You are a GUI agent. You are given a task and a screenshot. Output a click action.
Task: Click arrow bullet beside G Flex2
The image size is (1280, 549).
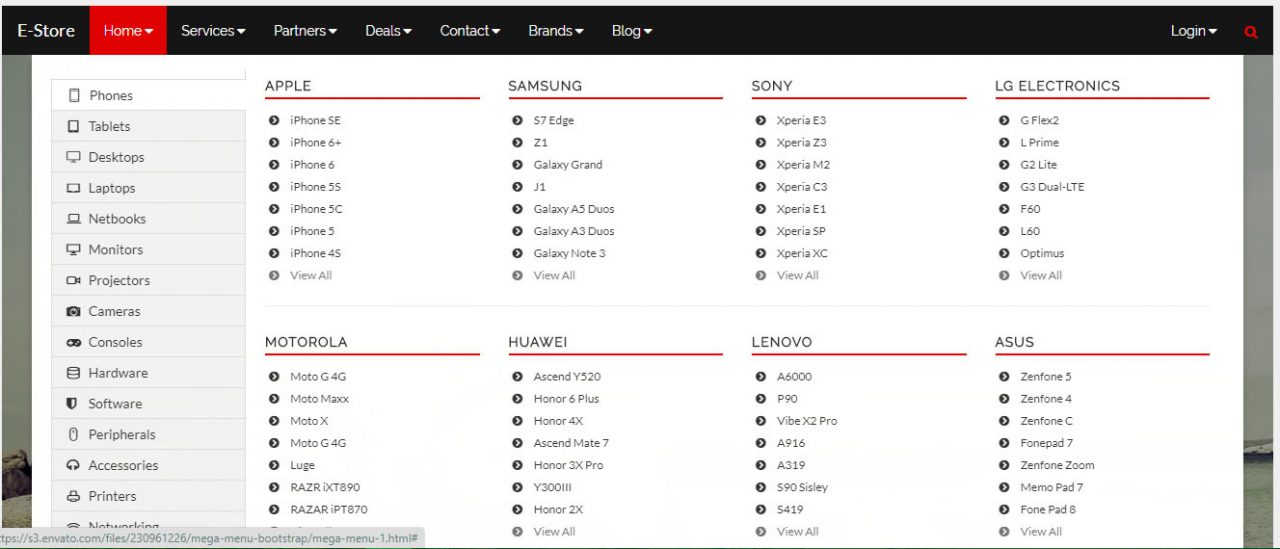(x=1004, y=120)
